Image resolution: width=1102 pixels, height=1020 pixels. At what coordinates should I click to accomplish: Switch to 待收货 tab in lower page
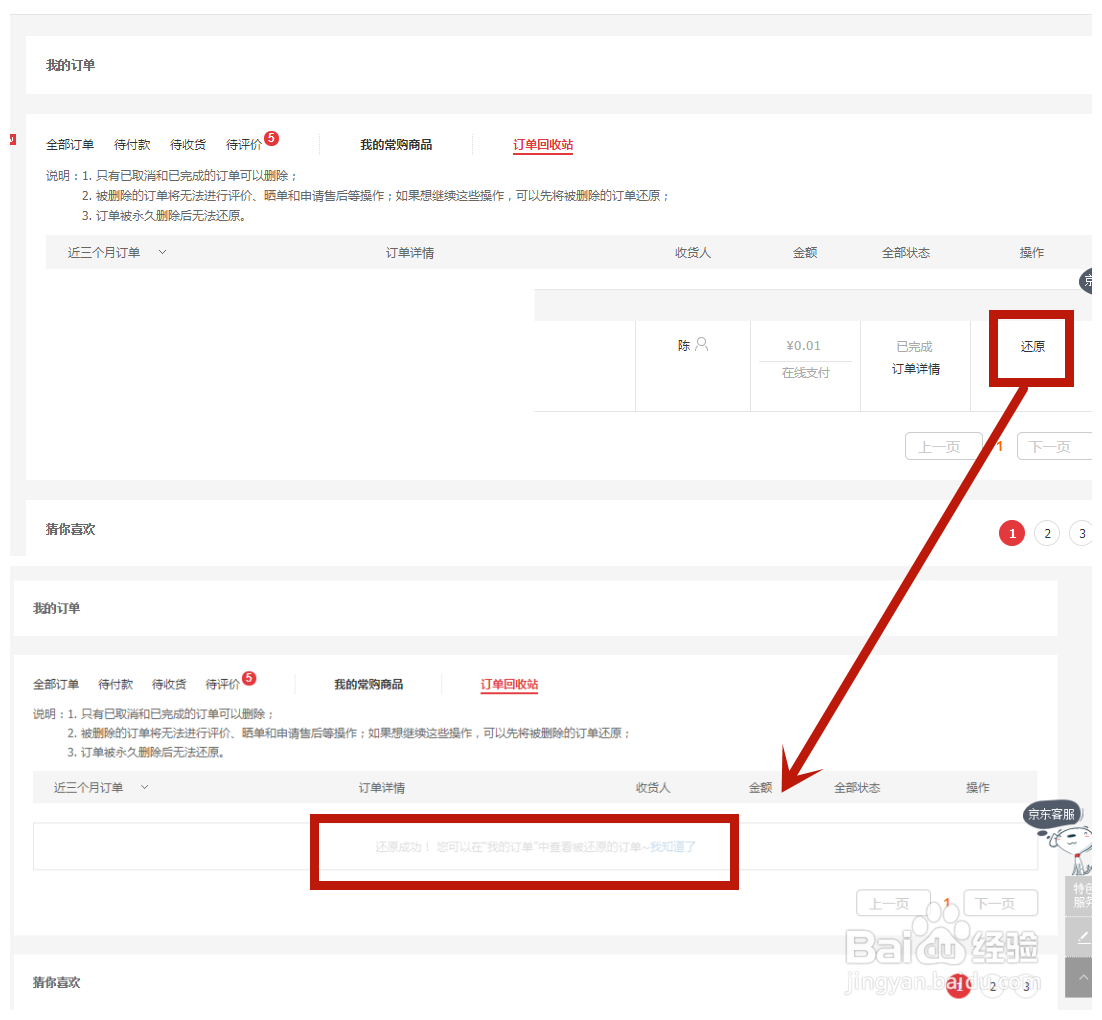pyautogui.click(x=169, y=684)
